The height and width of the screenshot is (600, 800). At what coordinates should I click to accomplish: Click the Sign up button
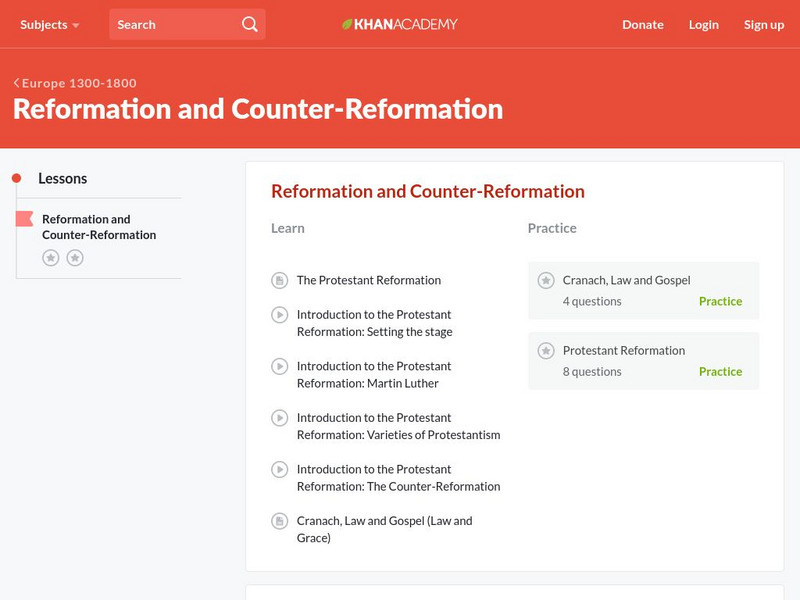764,24
